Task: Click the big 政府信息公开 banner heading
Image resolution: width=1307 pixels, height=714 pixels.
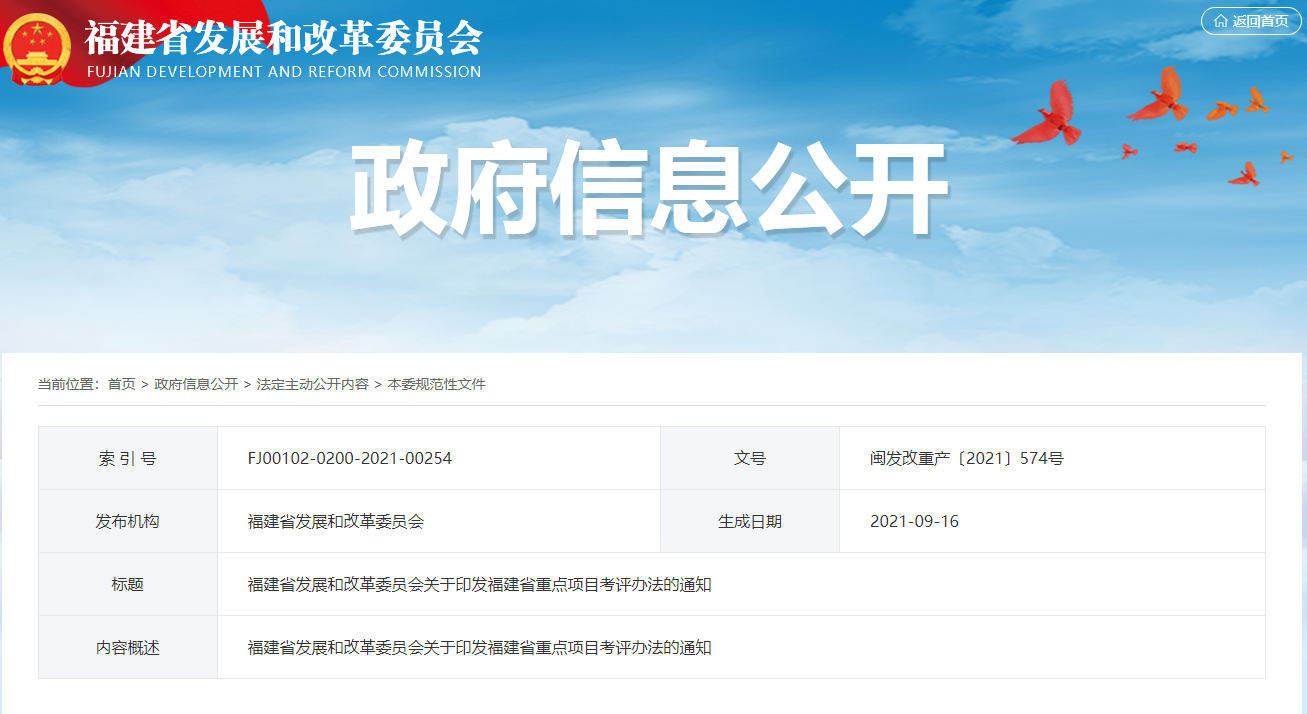Action: point(648,188)
